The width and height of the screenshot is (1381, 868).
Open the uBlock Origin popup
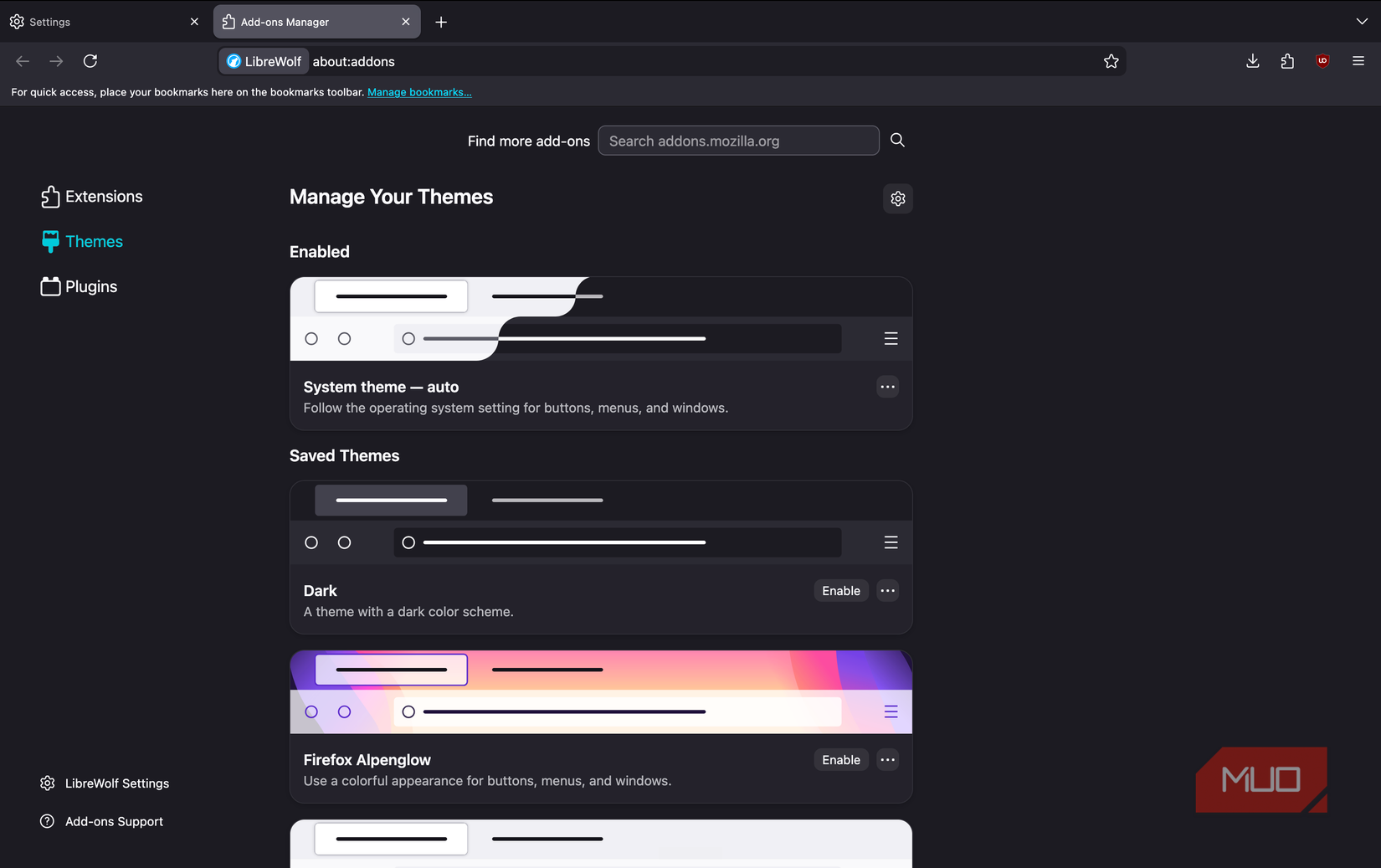[1322, 61]
